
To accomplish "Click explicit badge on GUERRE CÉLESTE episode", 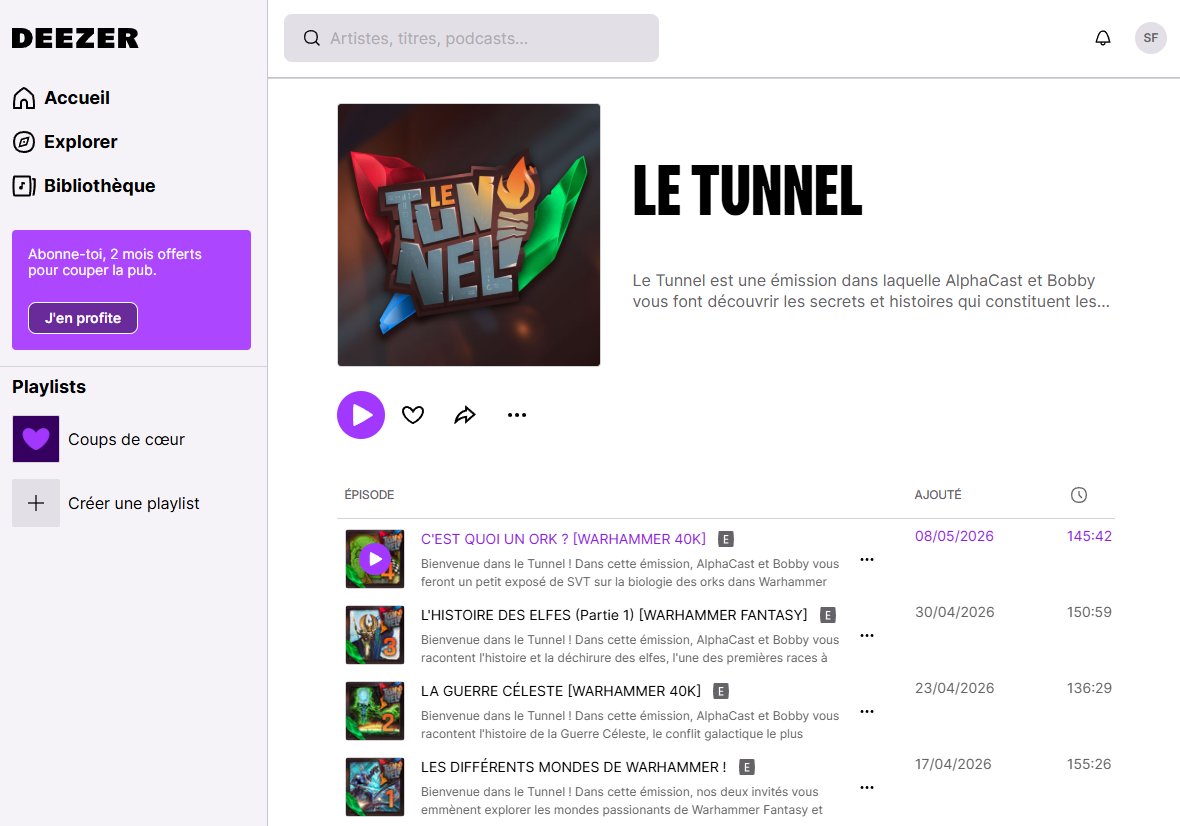I will point(721,691).
